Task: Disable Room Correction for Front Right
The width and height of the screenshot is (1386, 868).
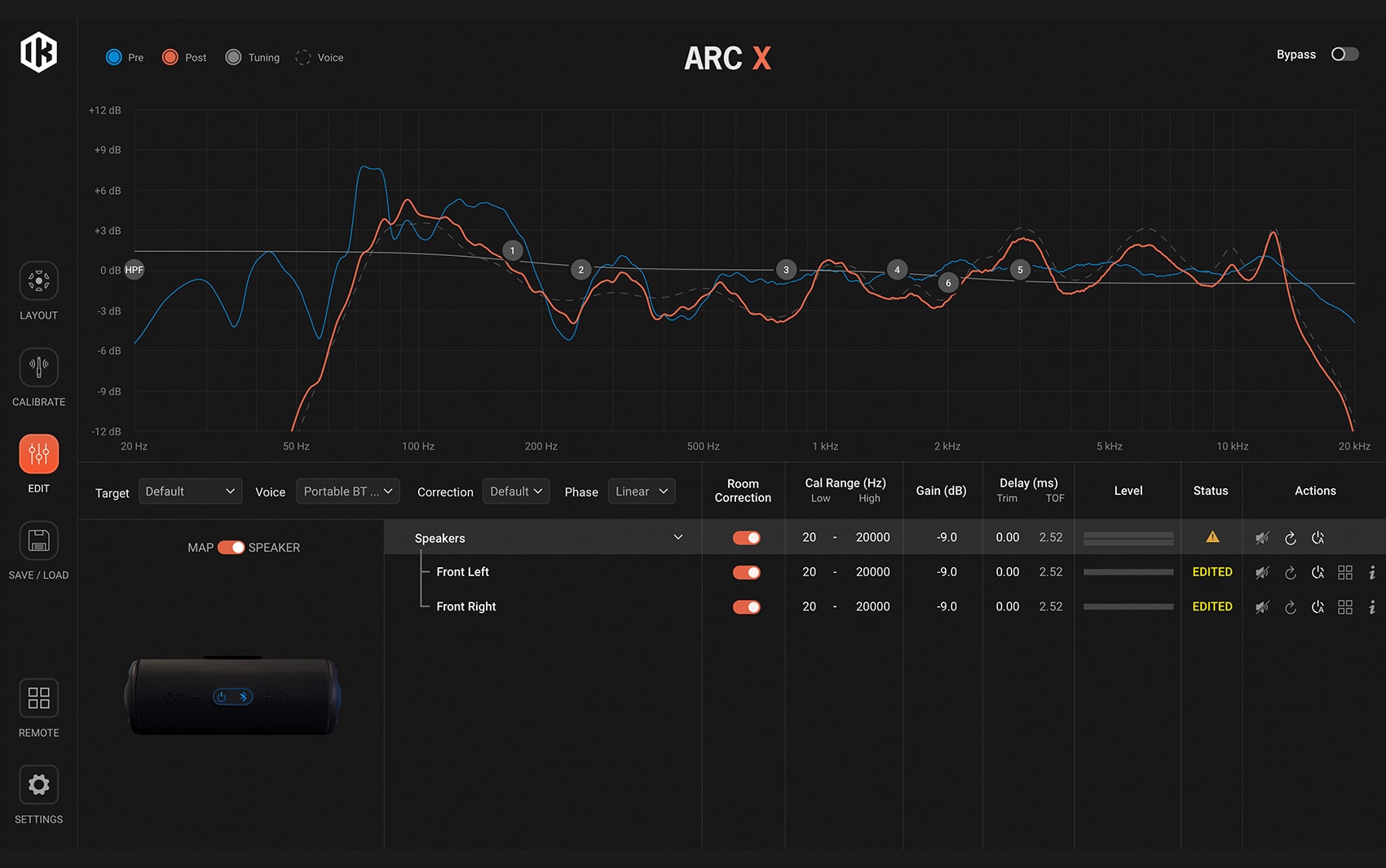Action: click(746, 607)
